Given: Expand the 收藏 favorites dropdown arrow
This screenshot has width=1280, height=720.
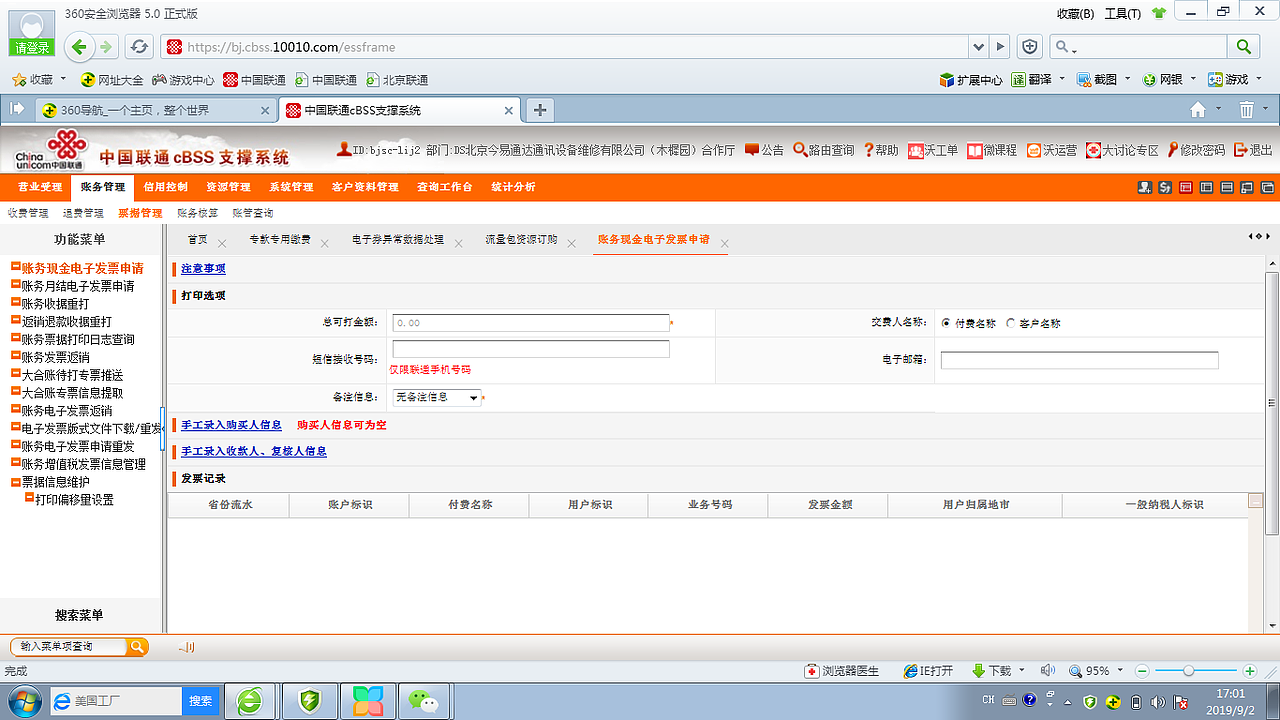Looking at the screenshot, I should [63, 80].
